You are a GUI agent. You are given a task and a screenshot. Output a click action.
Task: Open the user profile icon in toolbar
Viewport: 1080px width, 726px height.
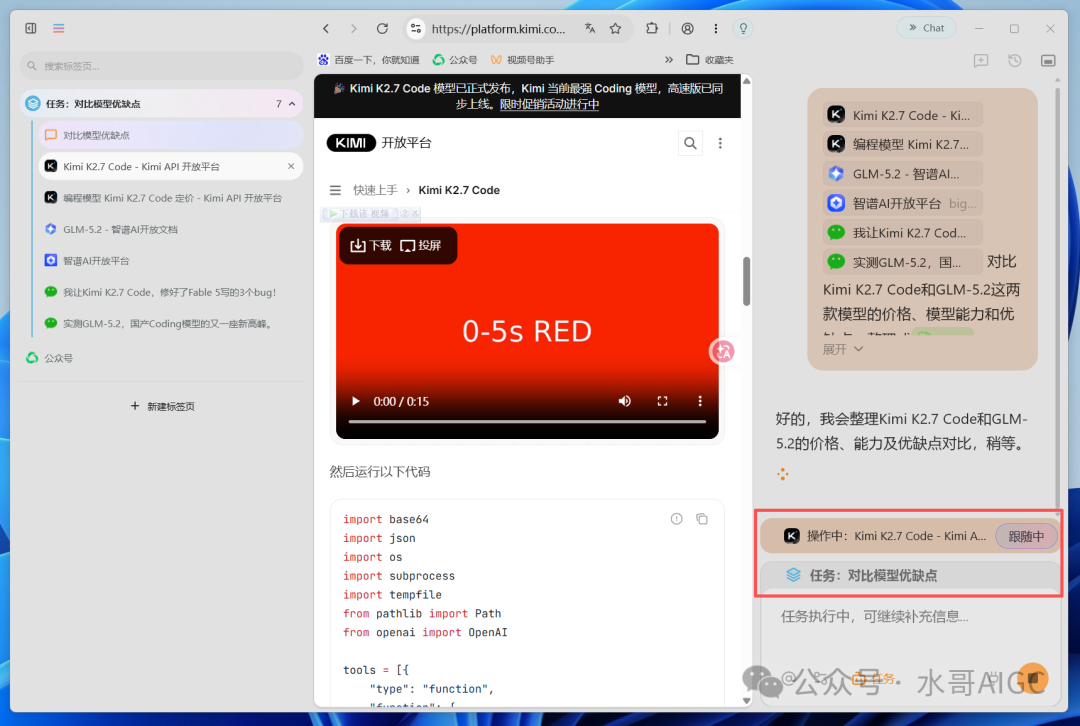tap(687, 28)
